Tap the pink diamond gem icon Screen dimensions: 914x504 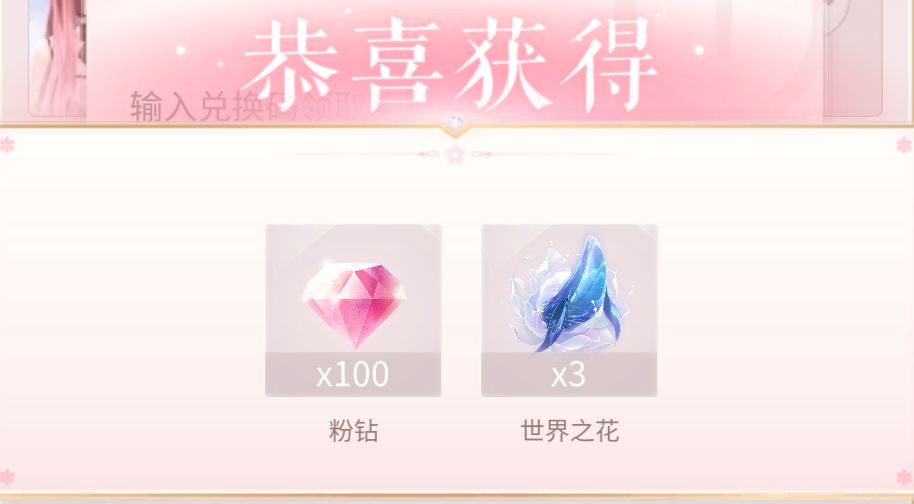tap(354, 305)
